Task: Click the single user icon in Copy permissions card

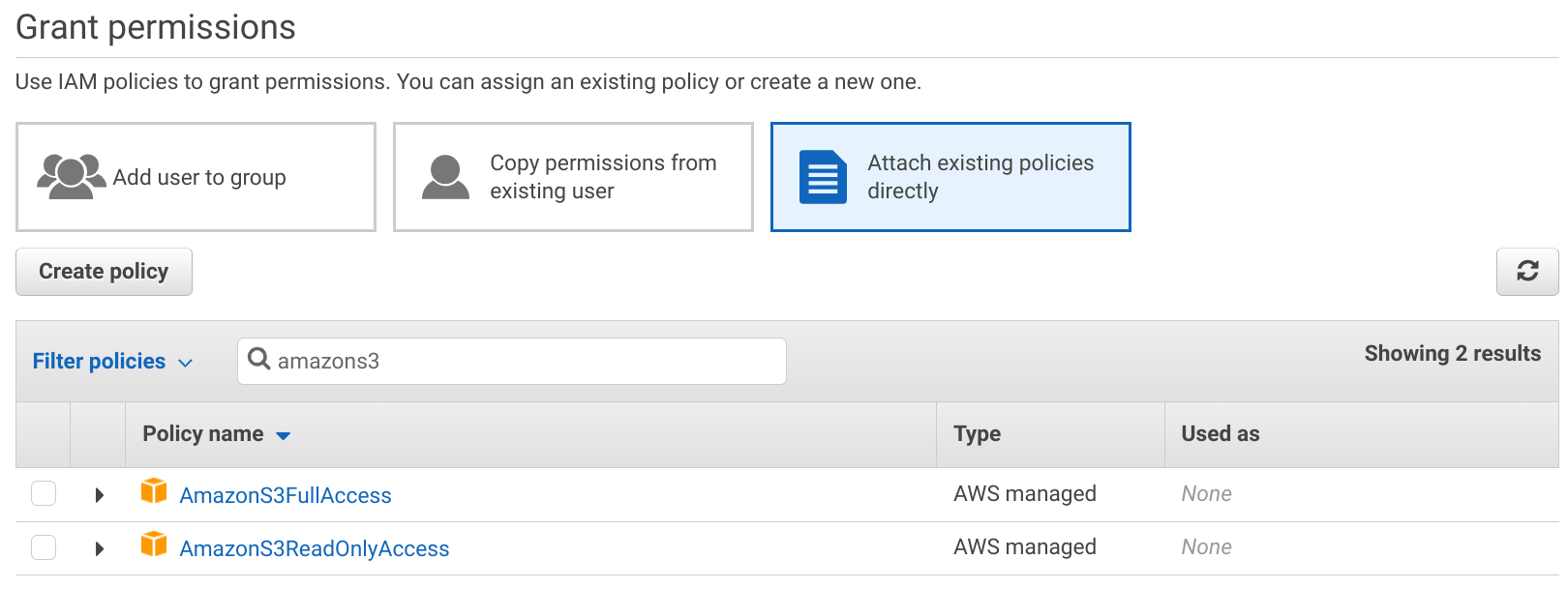Action: point(445,176)
